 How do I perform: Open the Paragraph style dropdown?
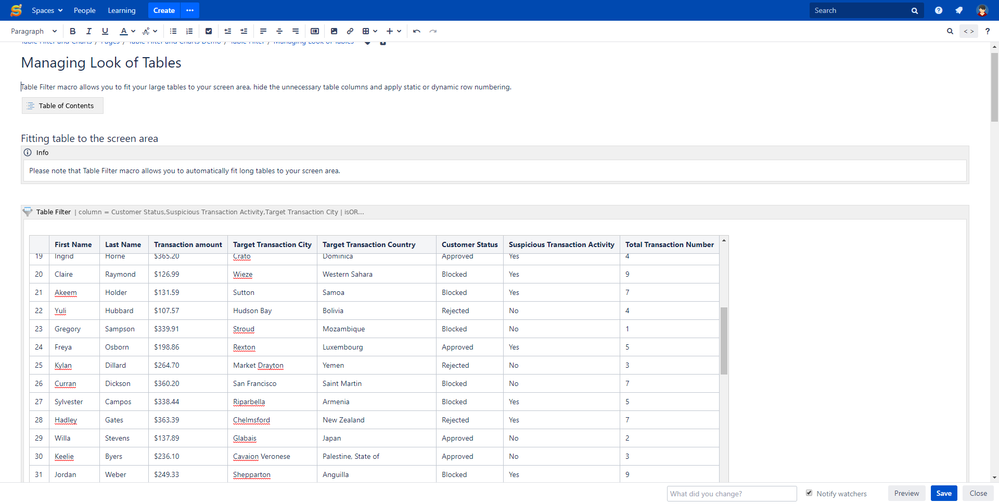click(33, 31)
